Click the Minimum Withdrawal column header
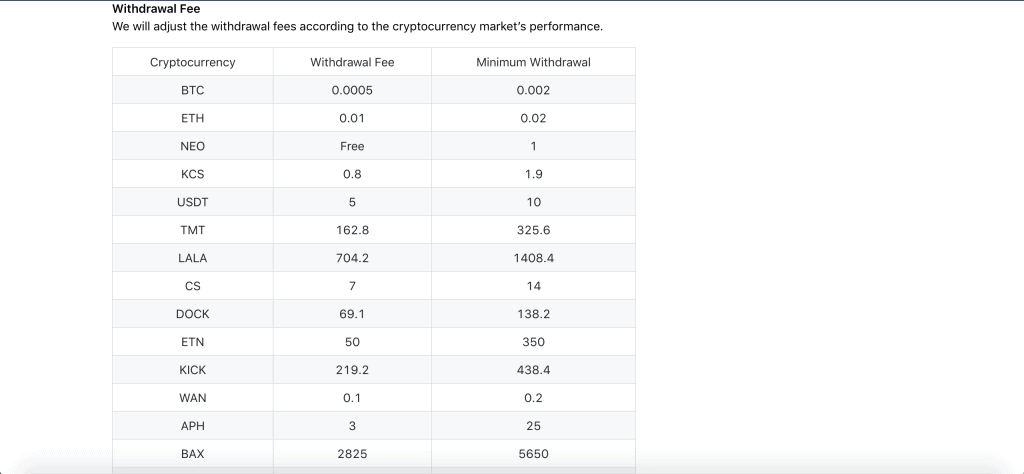 (533, 62)
